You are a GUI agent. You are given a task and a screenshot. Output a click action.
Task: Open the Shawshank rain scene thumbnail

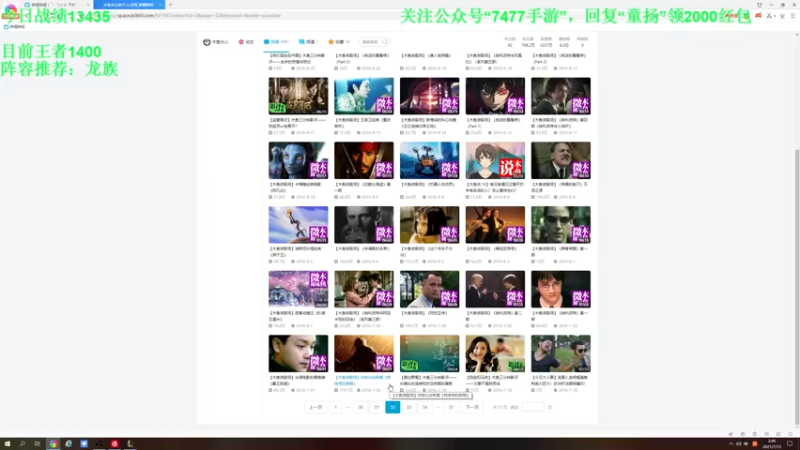(x=364, y=354)
